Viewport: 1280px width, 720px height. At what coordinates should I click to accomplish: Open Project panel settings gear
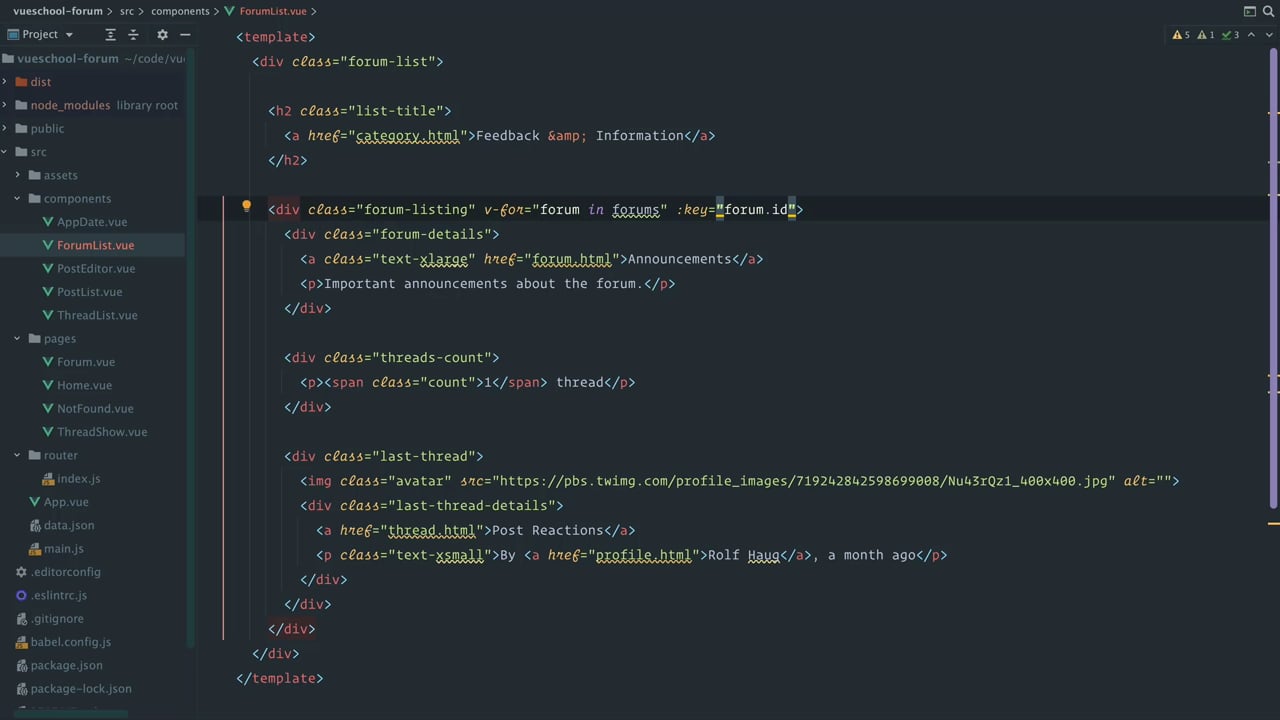(x=162, y=34)
